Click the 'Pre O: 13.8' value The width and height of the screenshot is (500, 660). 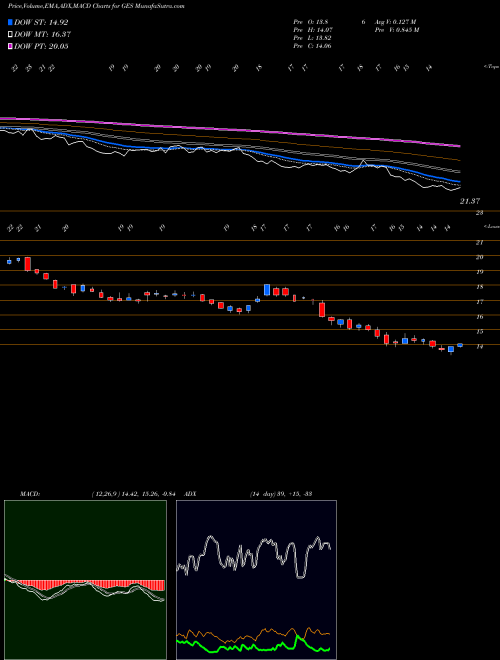pos(311,22)
